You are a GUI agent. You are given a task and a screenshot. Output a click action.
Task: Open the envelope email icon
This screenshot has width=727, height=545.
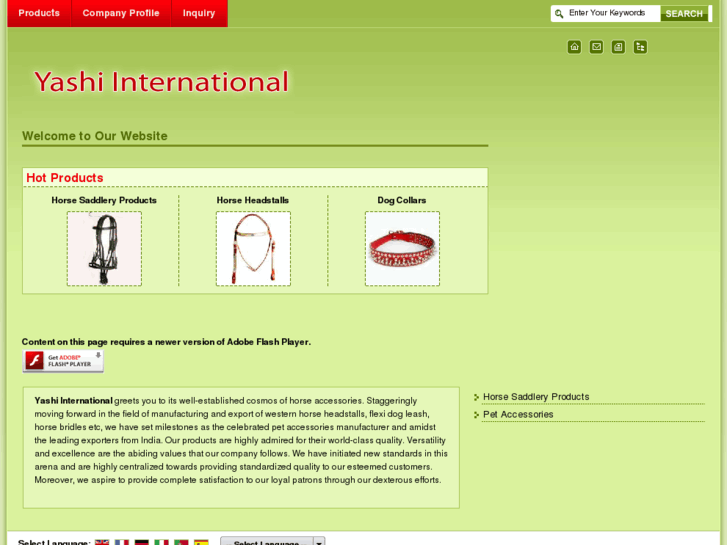(596, 47)
